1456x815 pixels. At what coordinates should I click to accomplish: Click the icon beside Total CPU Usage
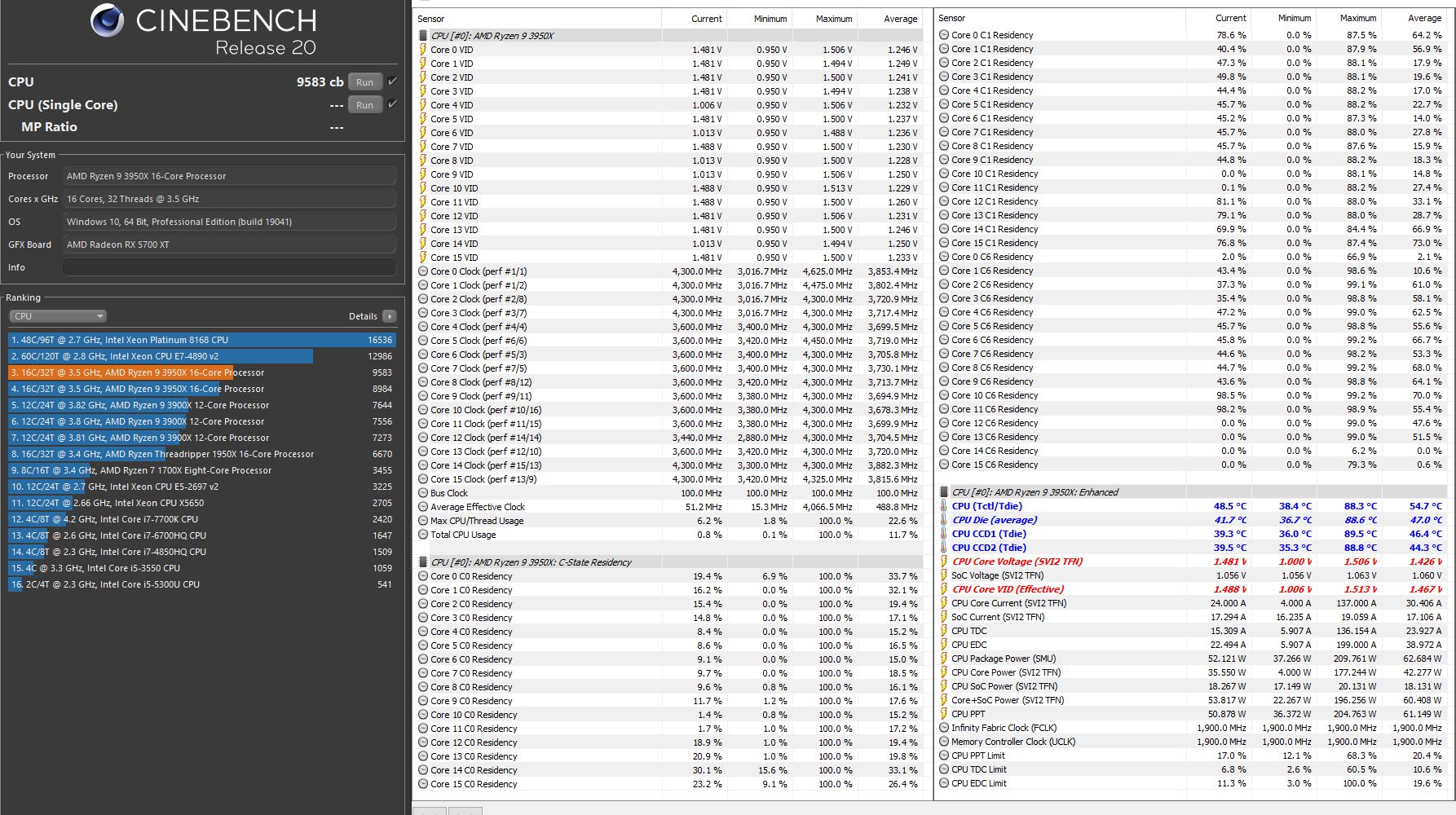pos(423,535)
